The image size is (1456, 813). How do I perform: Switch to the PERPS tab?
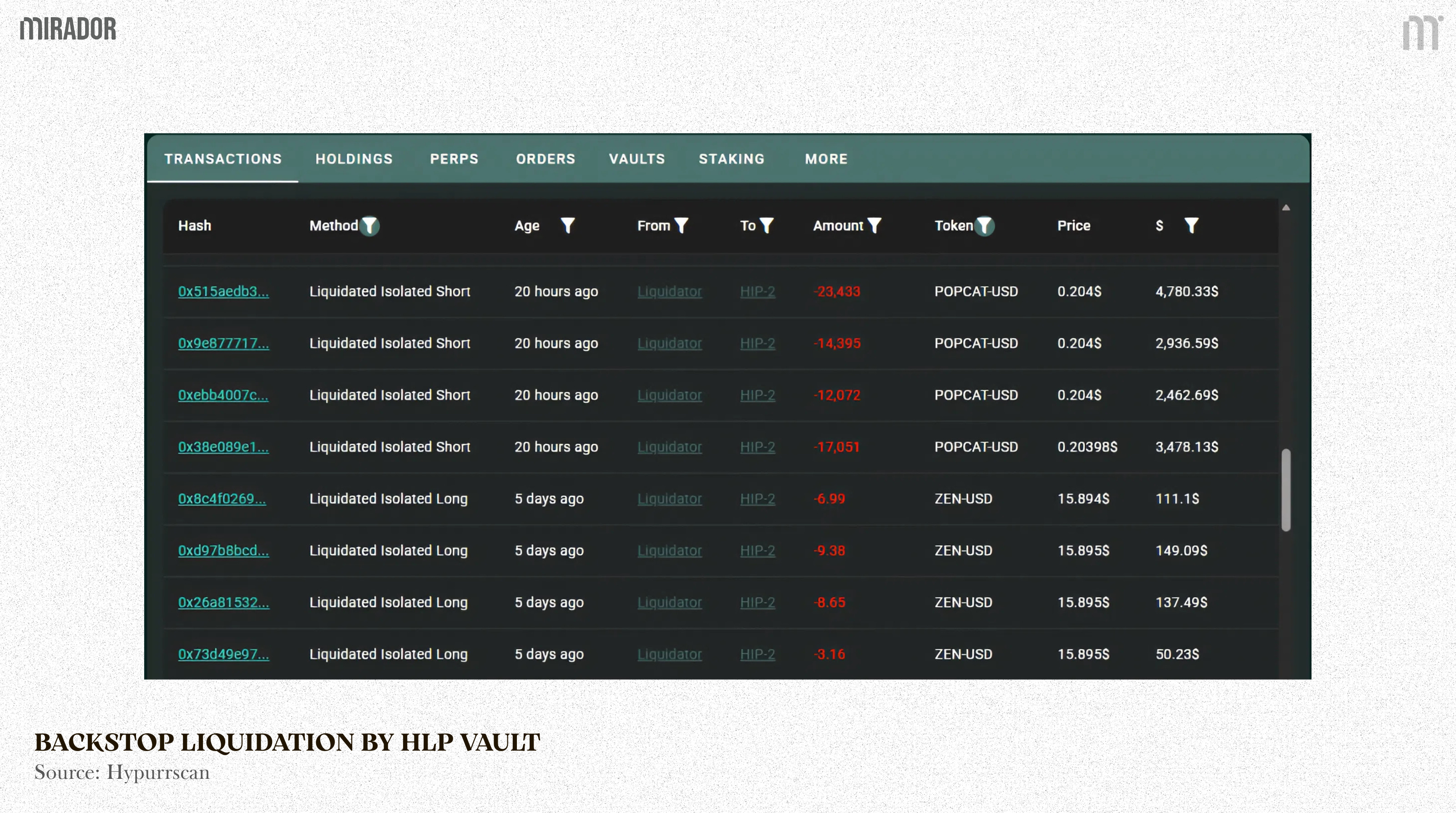click(x=454, y=159)
